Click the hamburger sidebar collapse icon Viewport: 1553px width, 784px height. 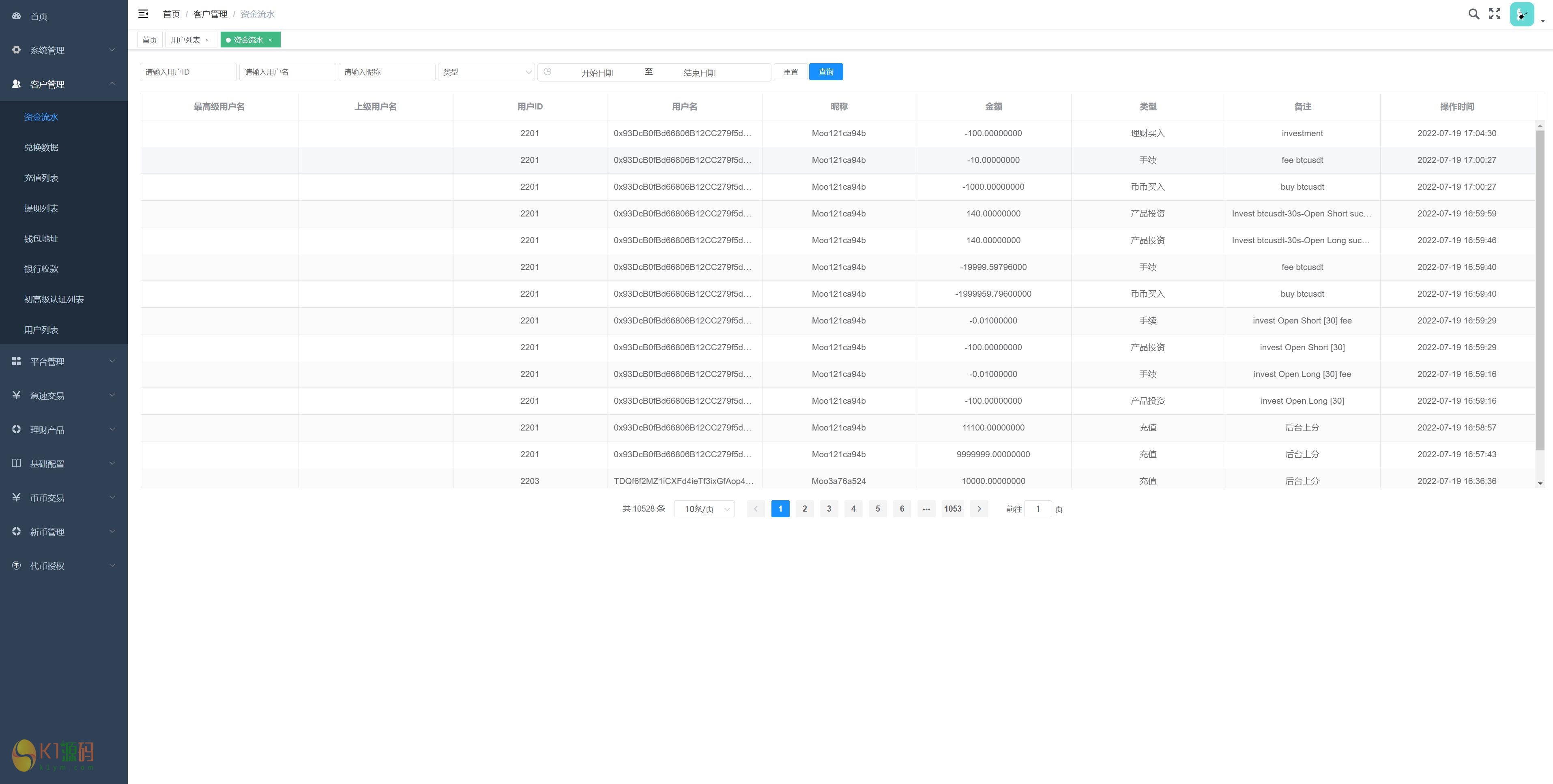tap(143, 14)
